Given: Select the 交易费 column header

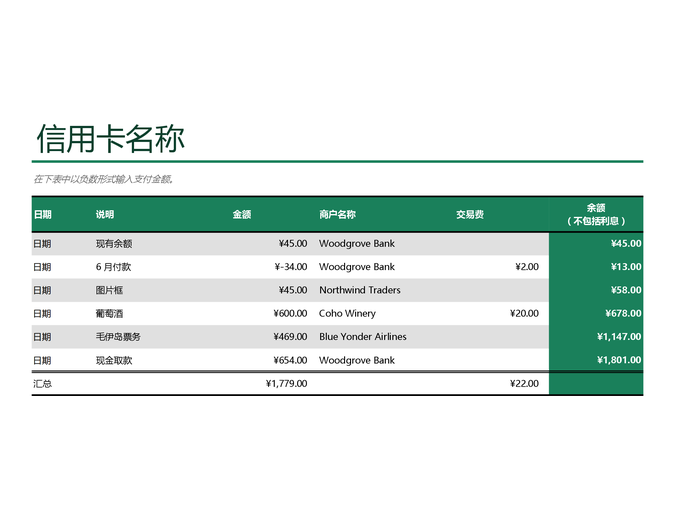Looking at the screenshot, I should tap(470, 214).
